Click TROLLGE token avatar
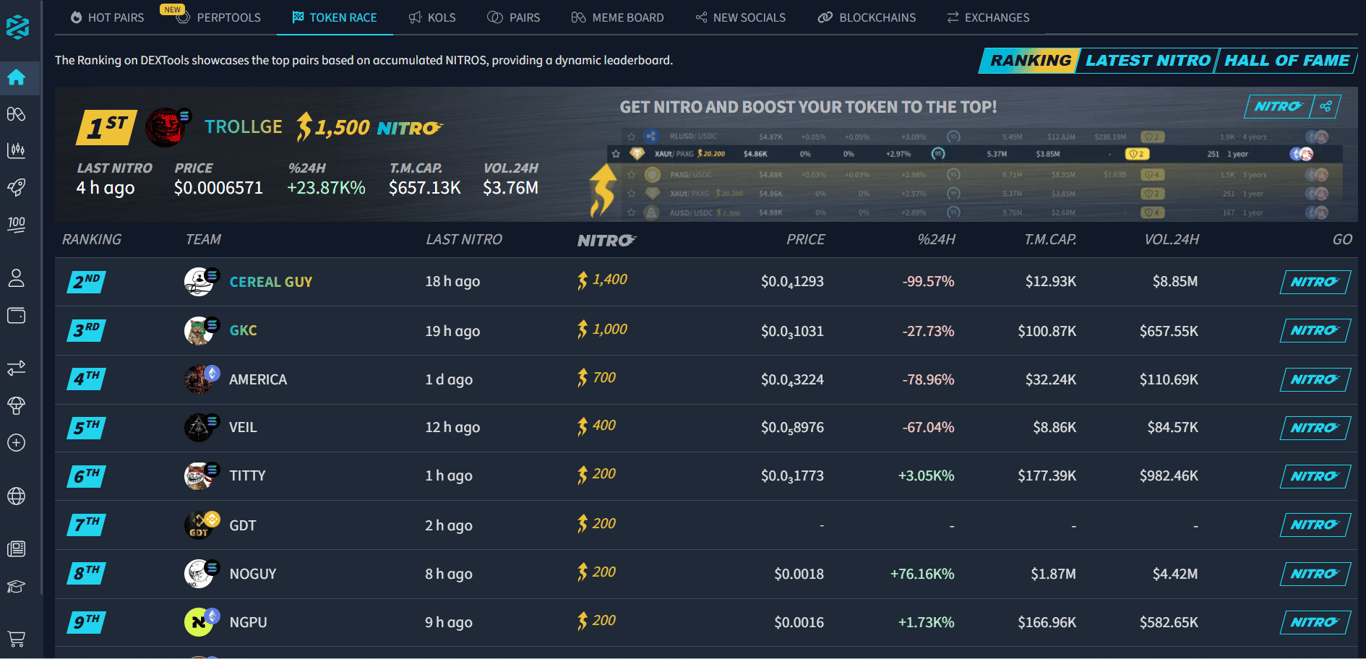 coord(164,127)
